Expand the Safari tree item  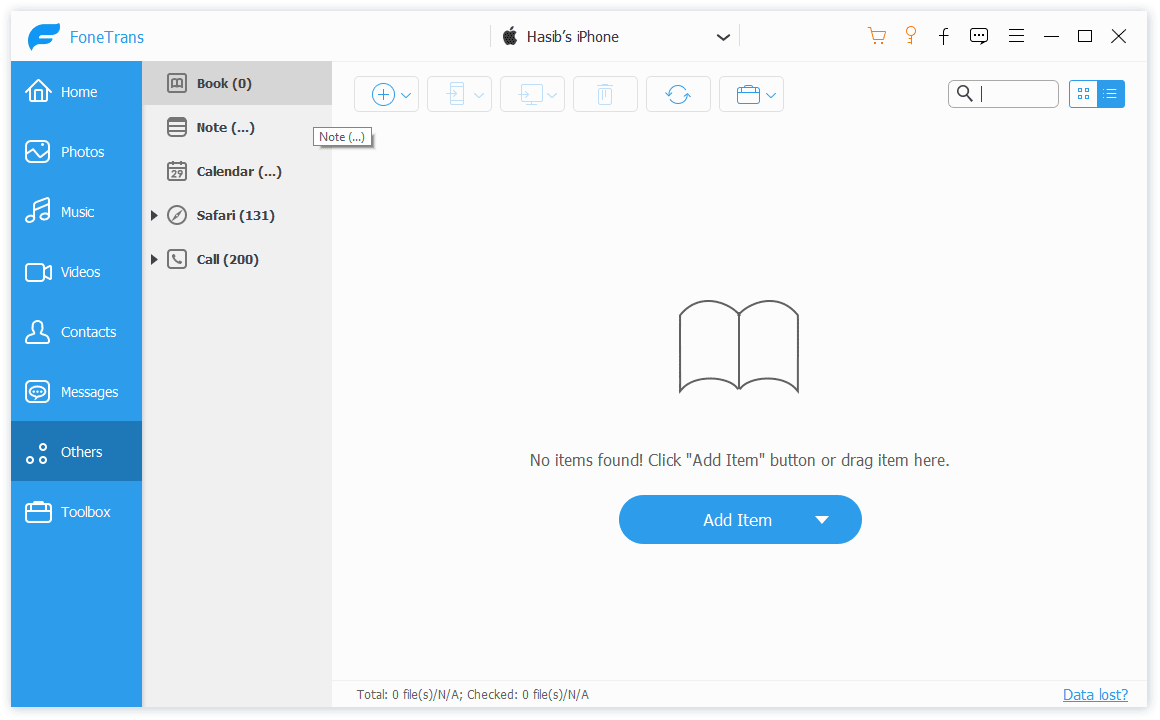(154, 214)
